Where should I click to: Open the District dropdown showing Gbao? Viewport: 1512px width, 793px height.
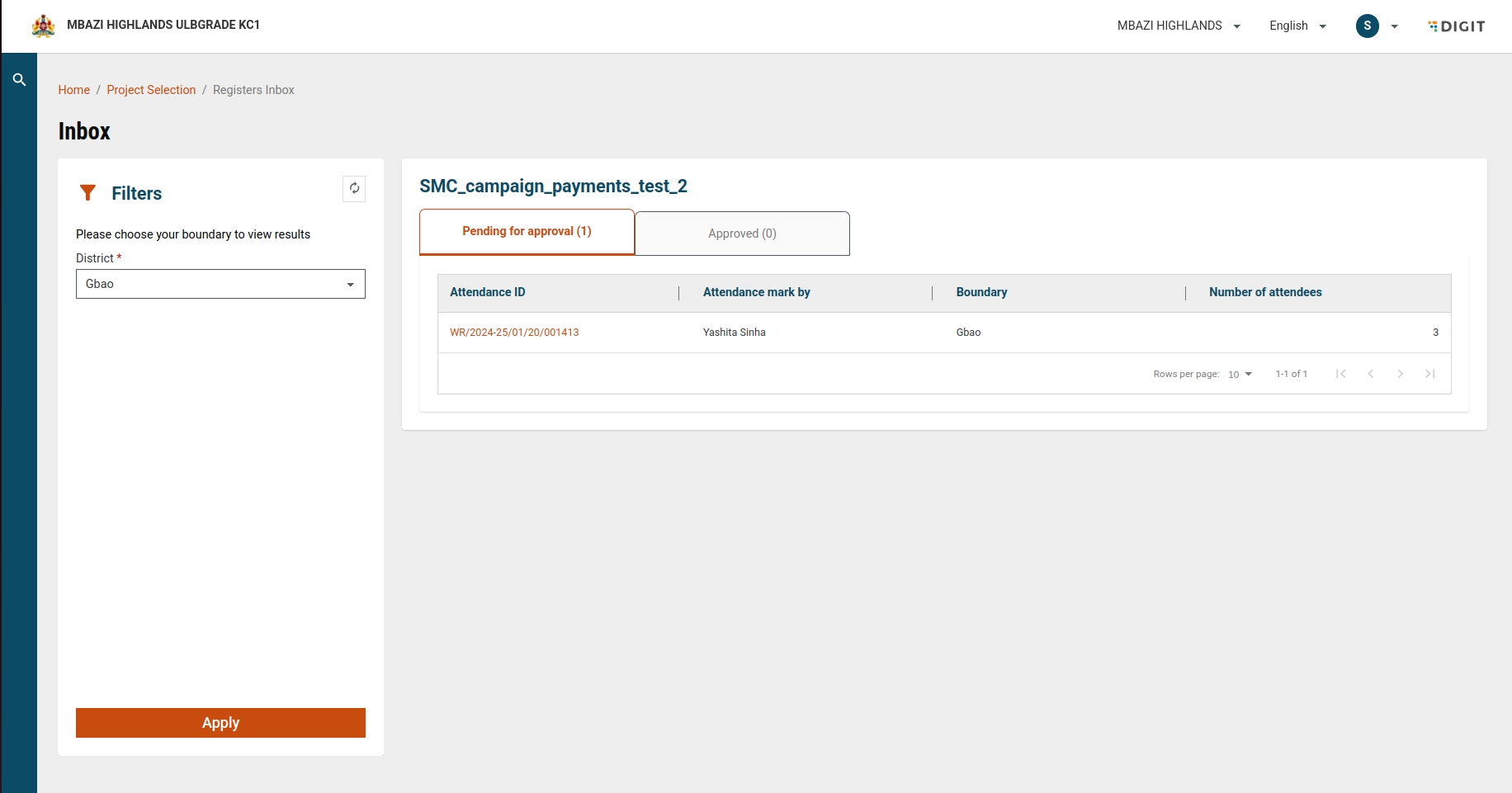pos(220,284)
